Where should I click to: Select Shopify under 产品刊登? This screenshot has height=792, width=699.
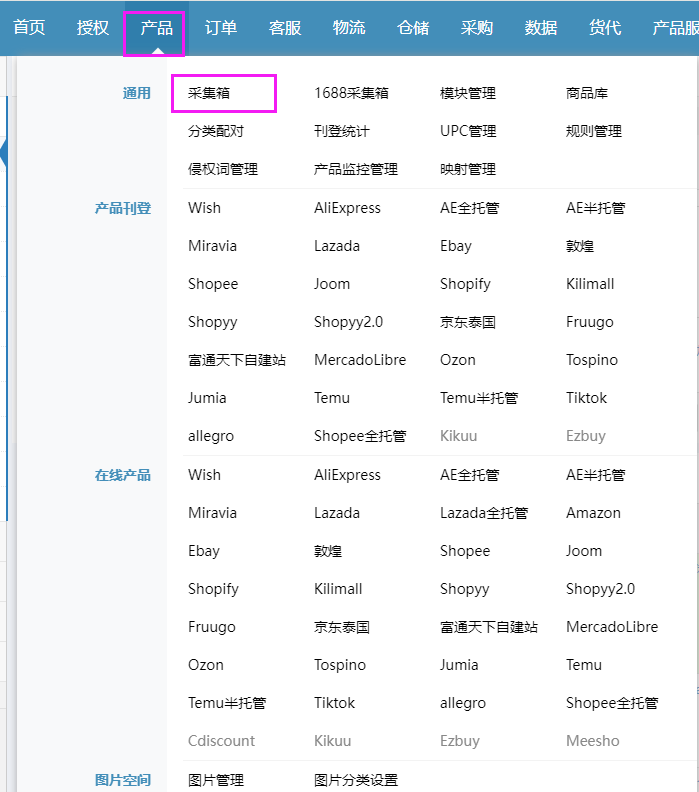tap(465, 284)
